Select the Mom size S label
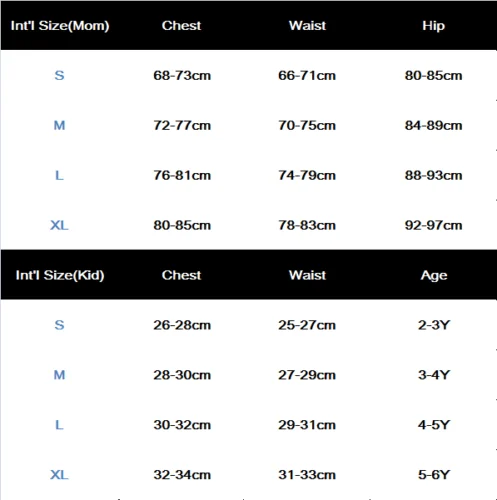497x500 pixels. (x=59, y=75)
